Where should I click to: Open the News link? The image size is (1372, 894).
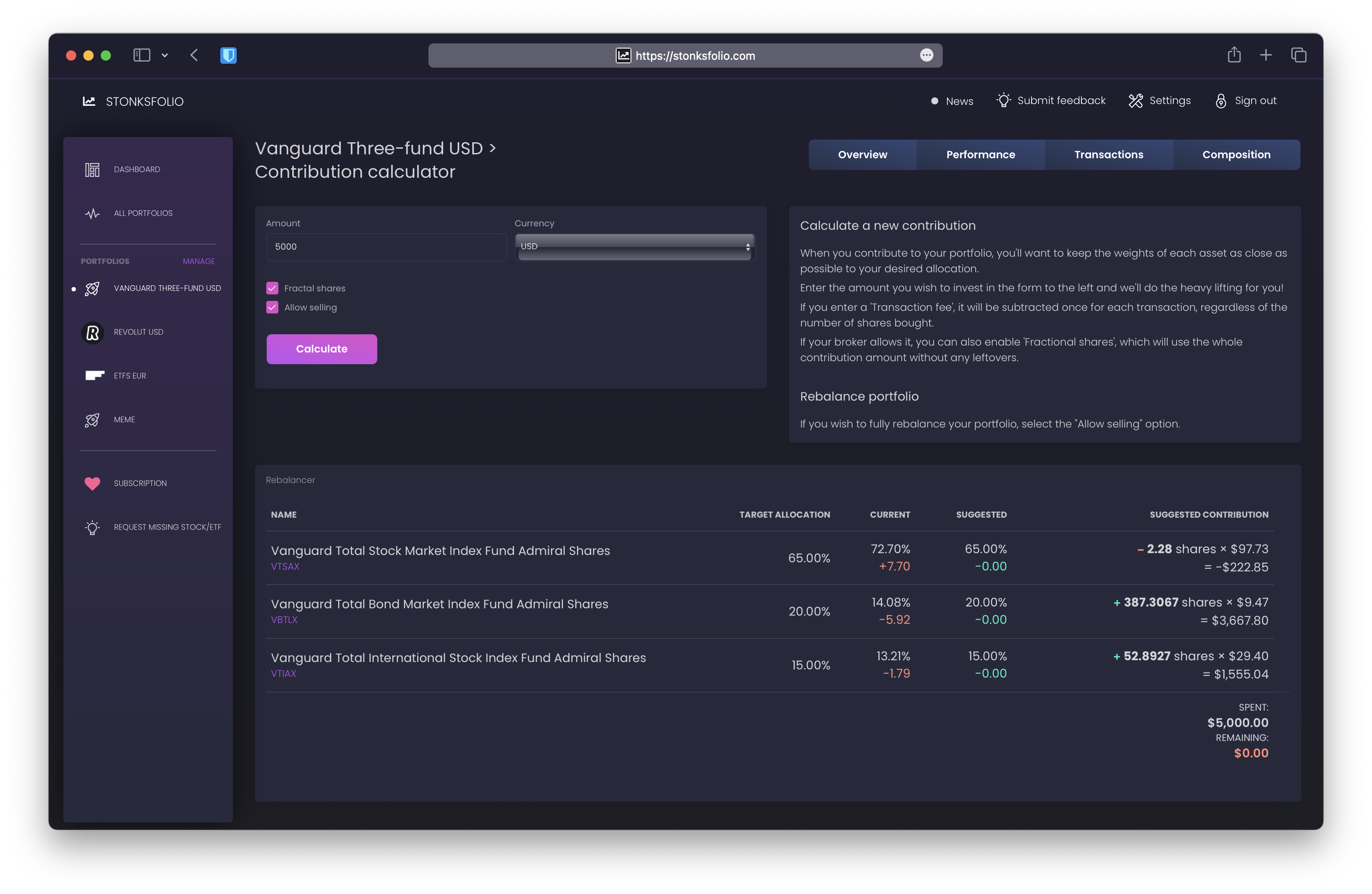[x=959, y=101]
